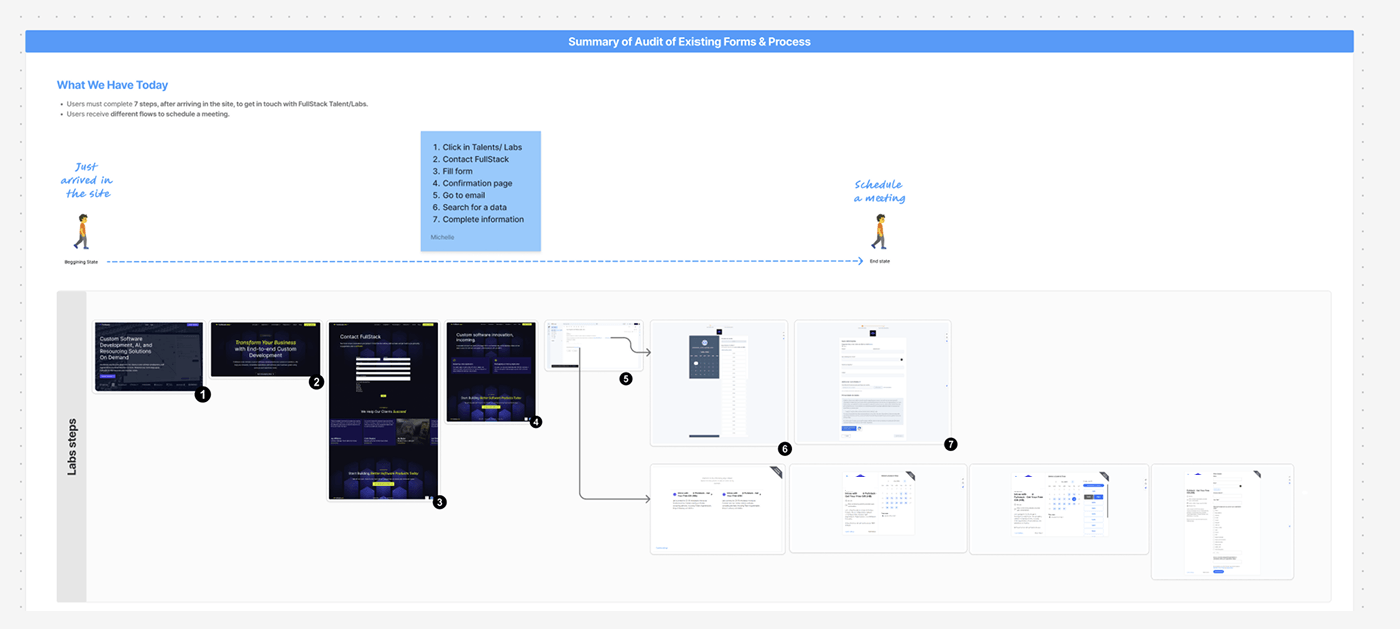Click 'We Help Our Clients Succeed' text in screenshot
This screenshot has height=629, width=1400.
click(x=383, y=412)
